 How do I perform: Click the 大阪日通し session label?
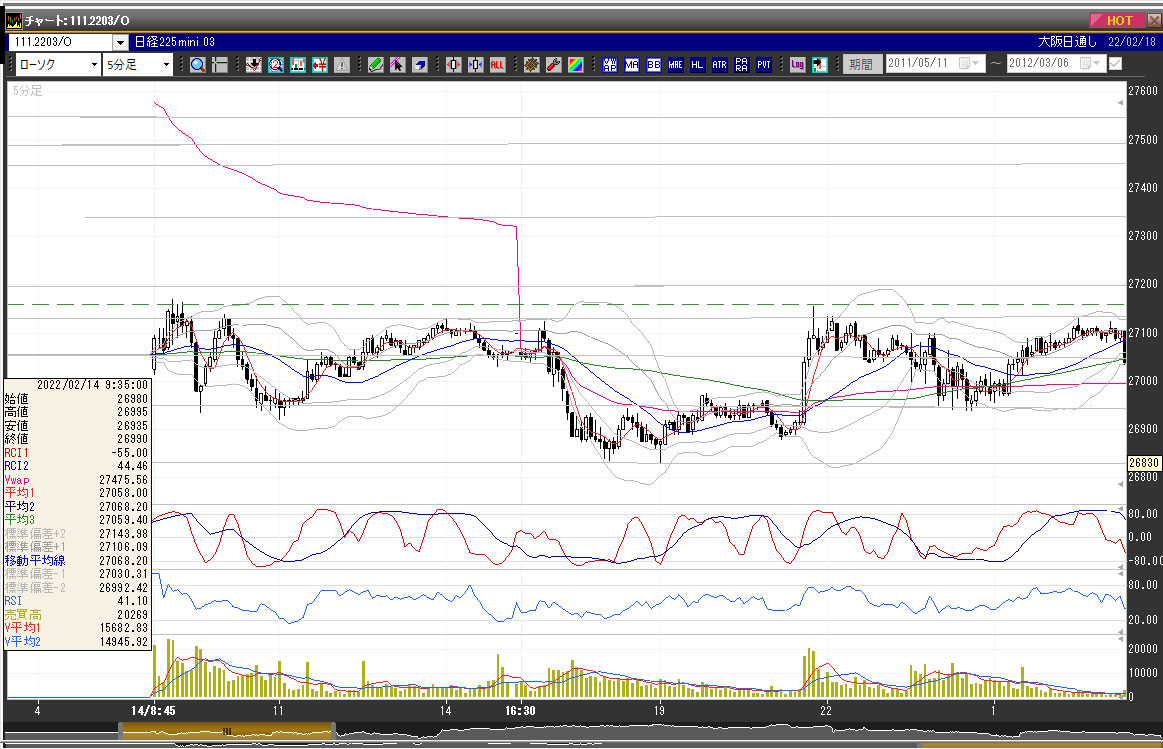coord(1067,42)
